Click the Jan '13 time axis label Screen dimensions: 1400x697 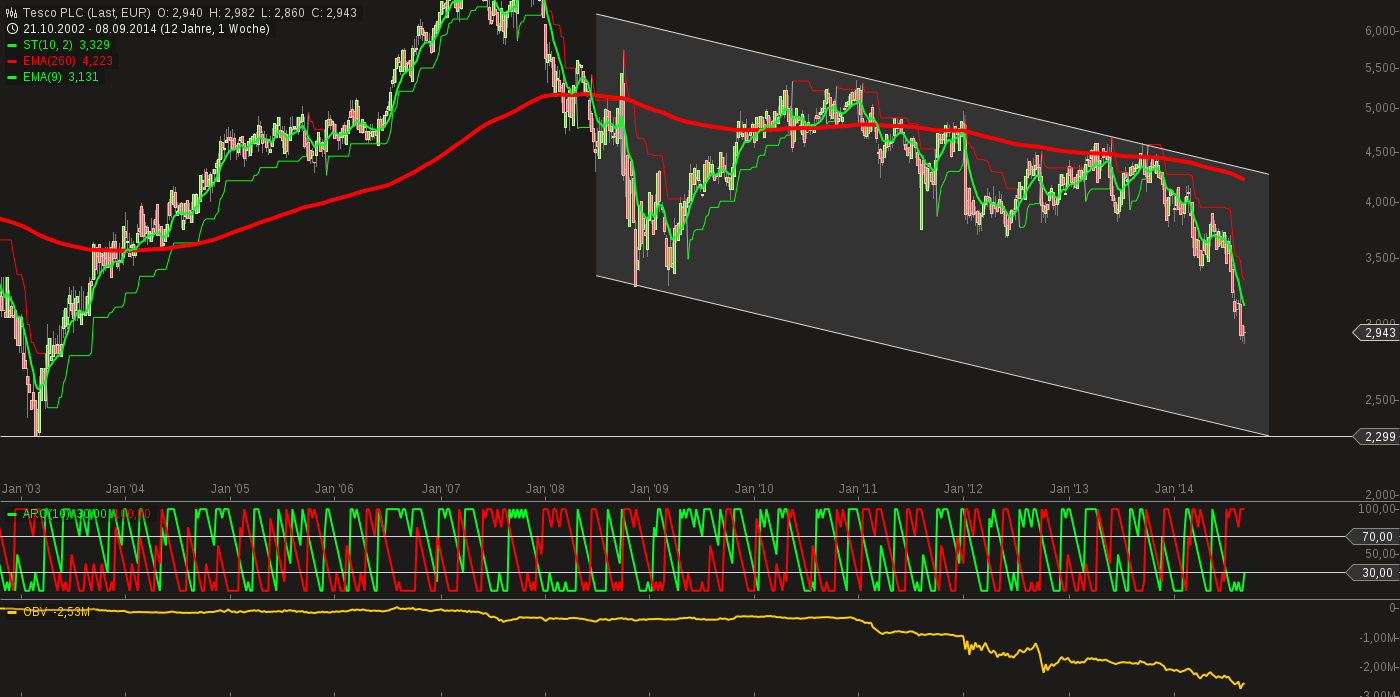1069,489
